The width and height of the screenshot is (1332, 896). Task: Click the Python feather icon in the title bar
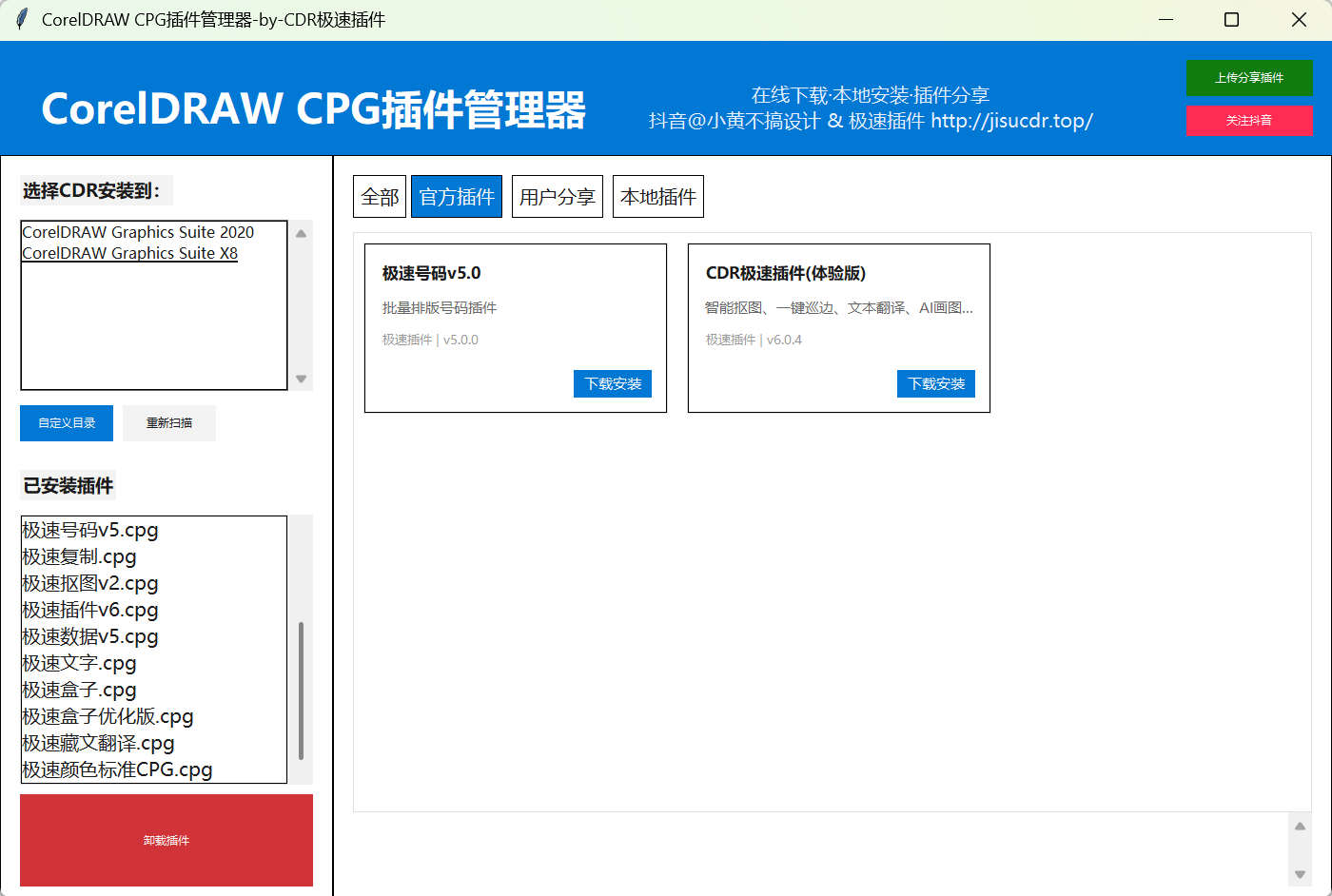[20, 19]
